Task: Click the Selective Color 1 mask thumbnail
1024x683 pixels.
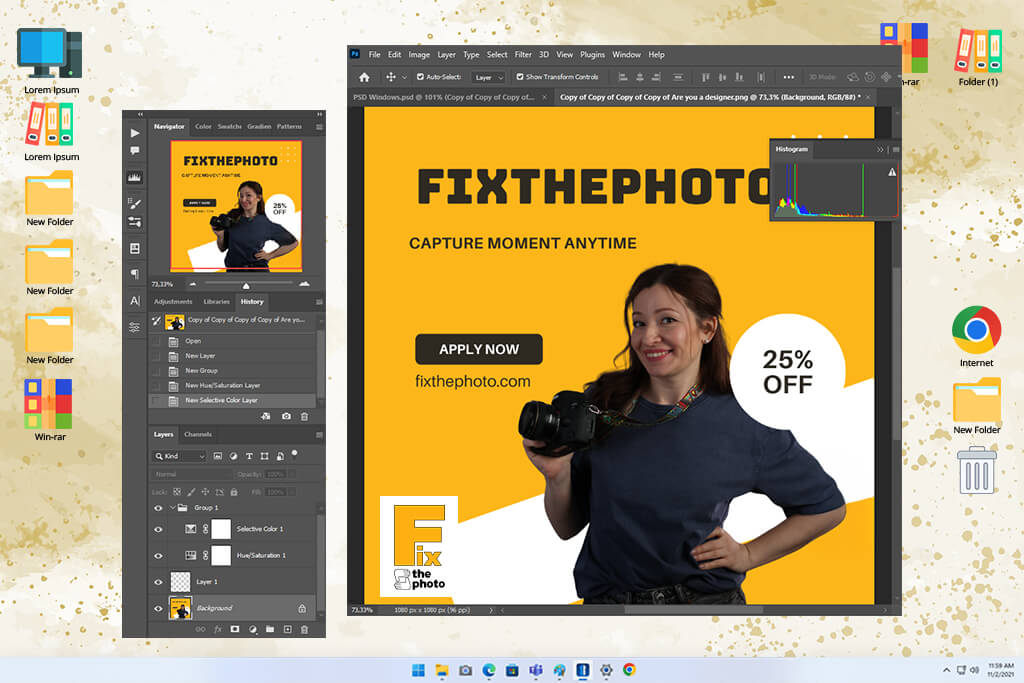Action: (x=221, y=529)
